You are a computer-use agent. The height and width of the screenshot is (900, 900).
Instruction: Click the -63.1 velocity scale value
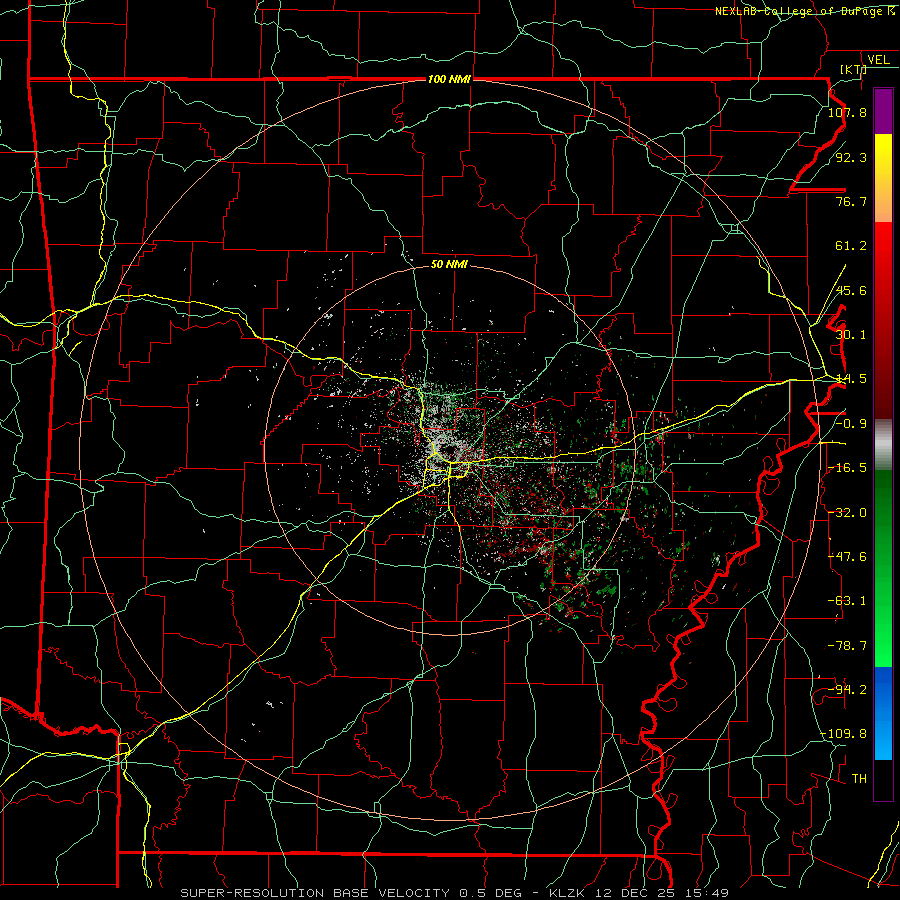[x=847, y=601]
